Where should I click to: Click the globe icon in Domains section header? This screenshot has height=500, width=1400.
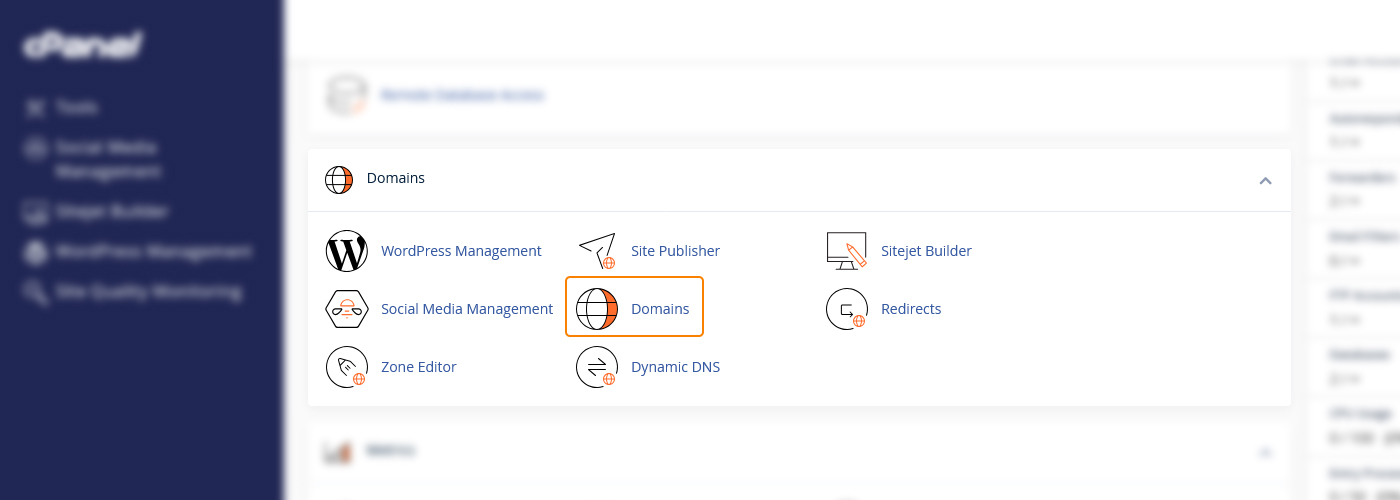point(339,179)
